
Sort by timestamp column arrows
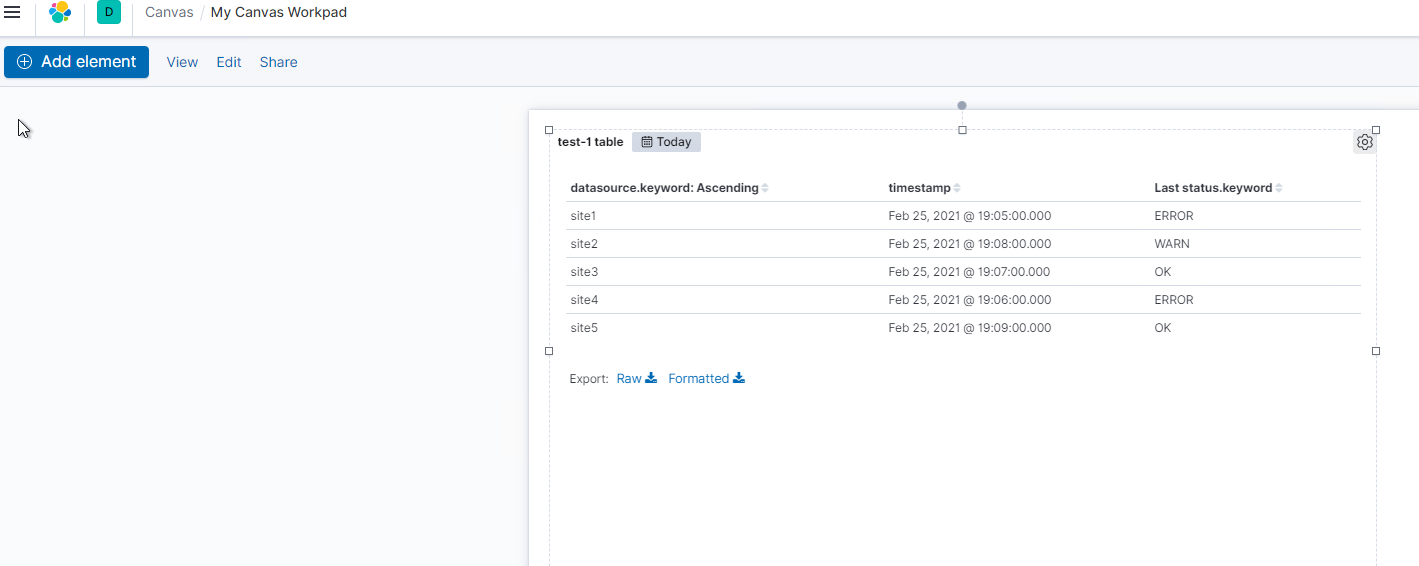(957, 188)
